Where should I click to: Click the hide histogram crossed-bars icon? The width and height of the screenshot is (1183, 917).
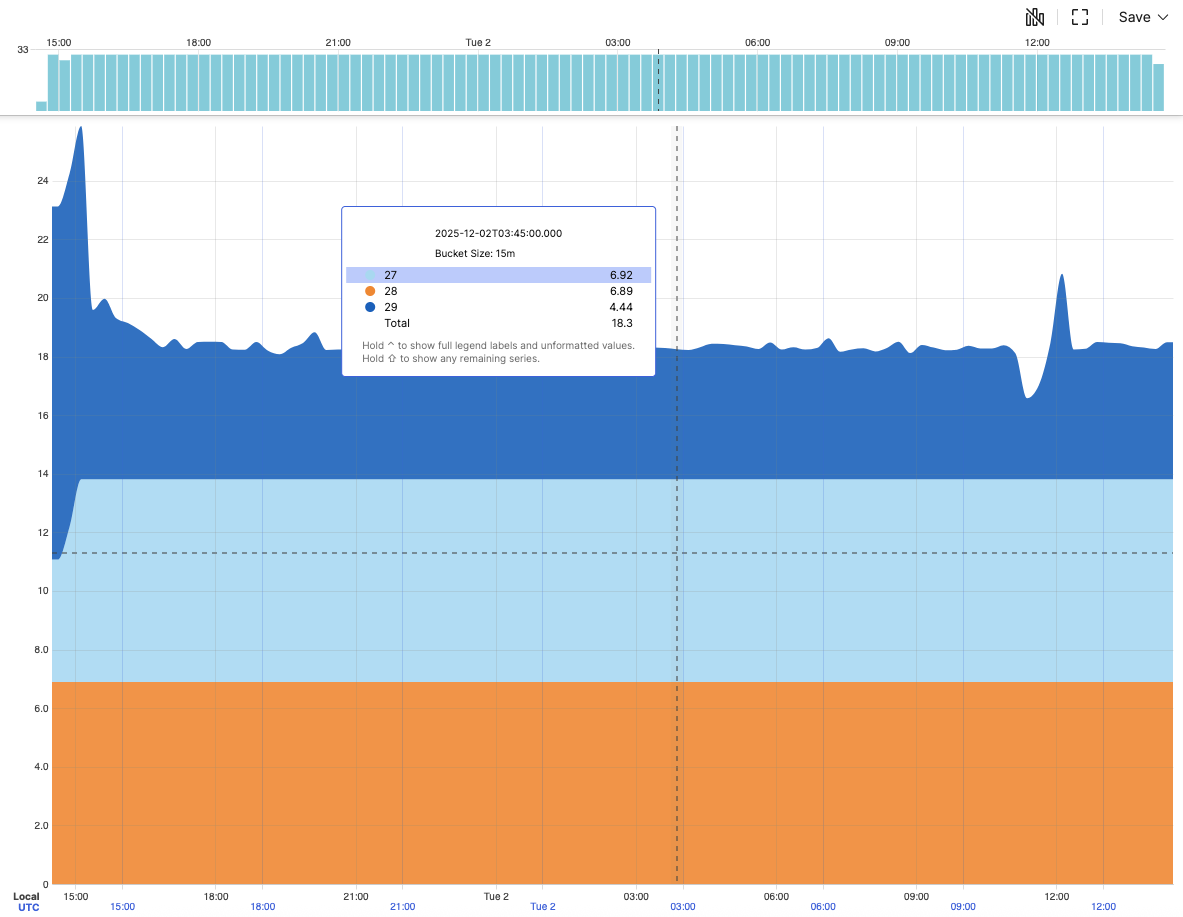click(x=1034, y=17)
